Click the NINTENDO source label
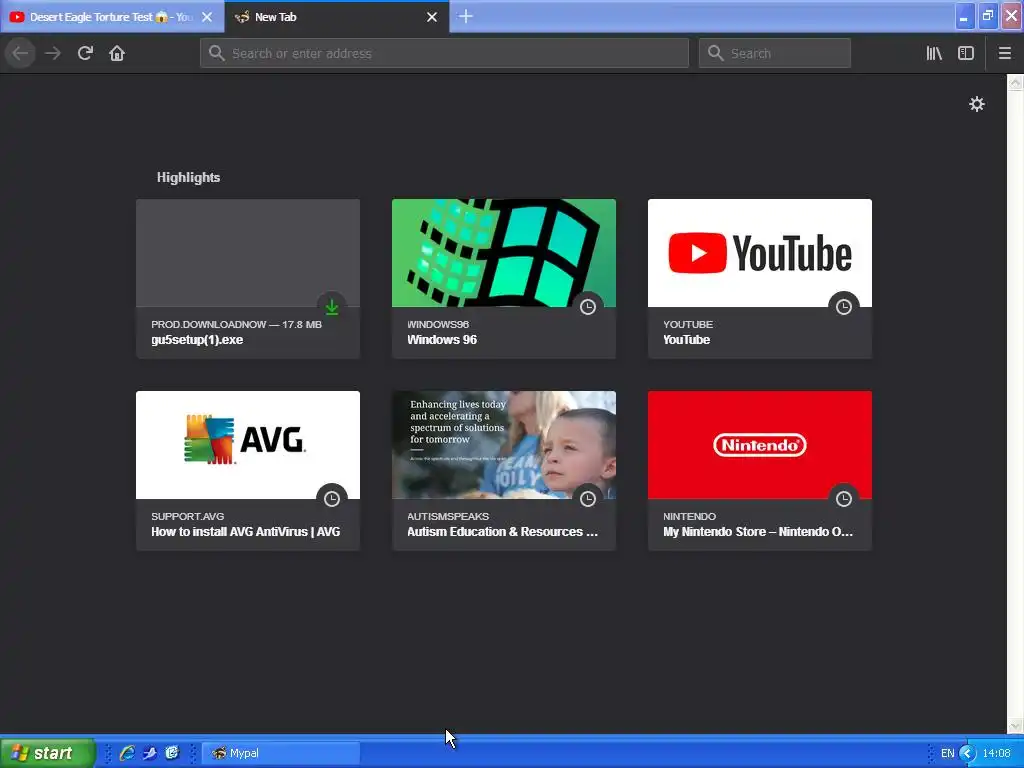The width and height of the screenshot is (1024, 768). click(690, 516)
